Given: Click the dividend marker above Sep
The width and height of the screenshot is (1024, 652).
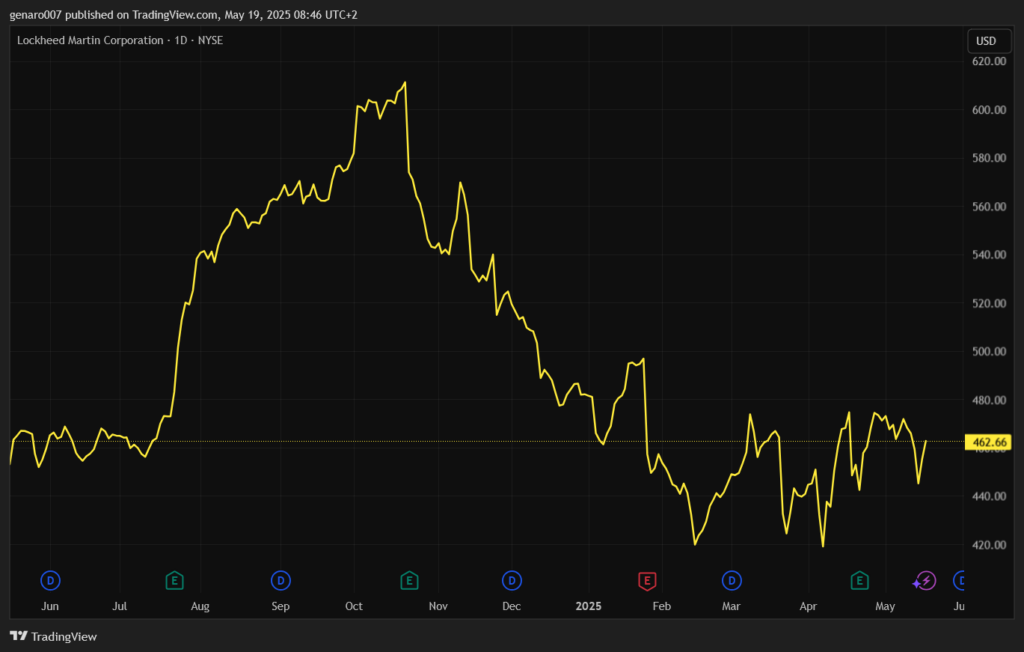Looking at the screenshot, I should (281, 580).
